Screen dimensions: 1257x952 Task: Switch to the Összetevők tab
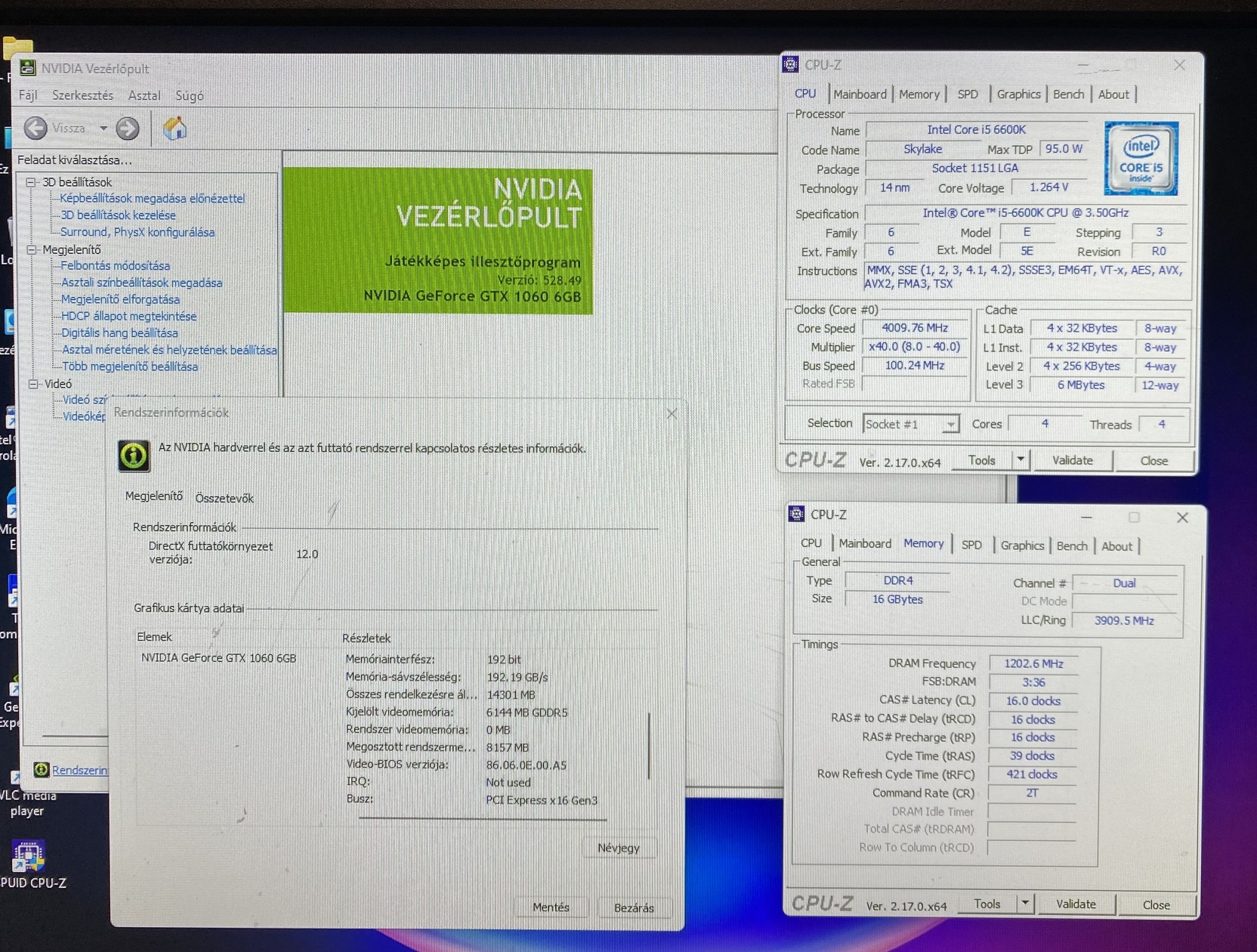[224, 498]
